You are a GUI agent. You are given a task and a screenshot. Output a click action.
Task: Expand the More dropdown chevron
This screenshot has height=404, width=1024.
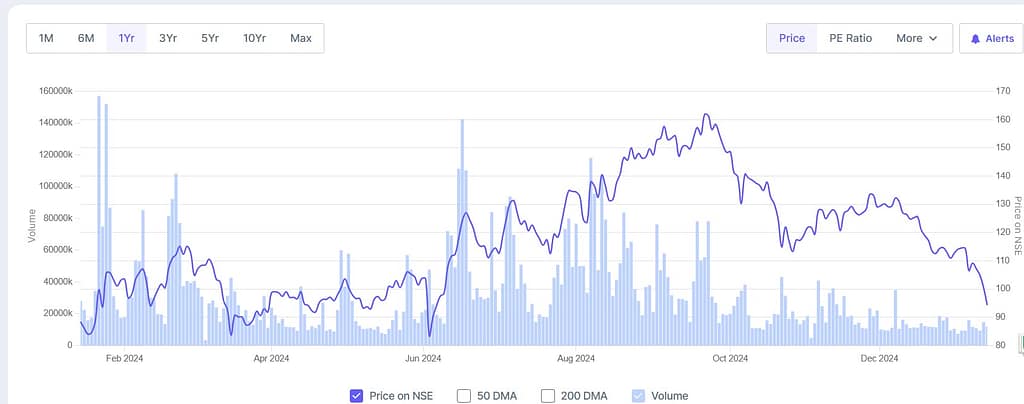[933, 39]
